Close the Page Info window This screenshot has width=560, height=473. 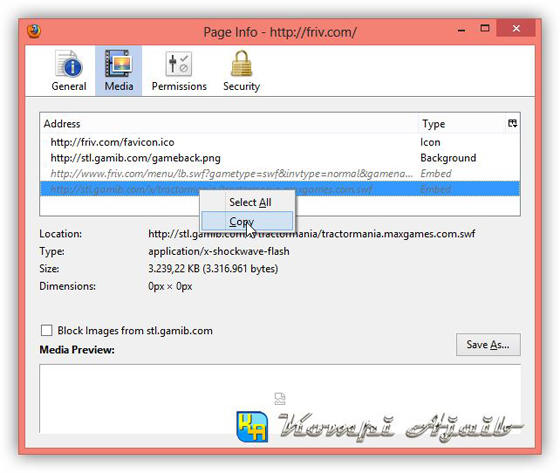tap(516, 28)
